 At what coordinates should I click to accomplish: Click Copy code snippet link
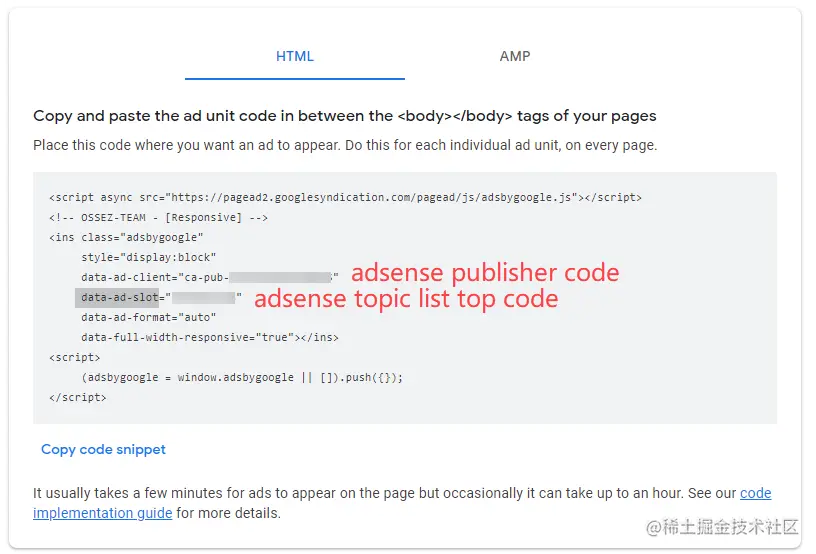(x=103, y=449)
